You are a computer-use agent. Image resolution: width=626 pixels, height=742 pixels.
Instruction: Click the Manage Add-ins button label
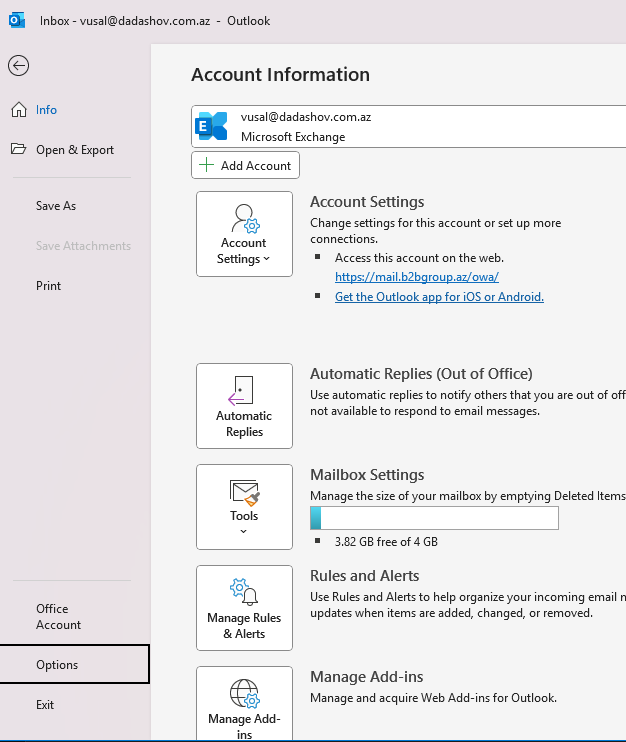coord(244,727)
